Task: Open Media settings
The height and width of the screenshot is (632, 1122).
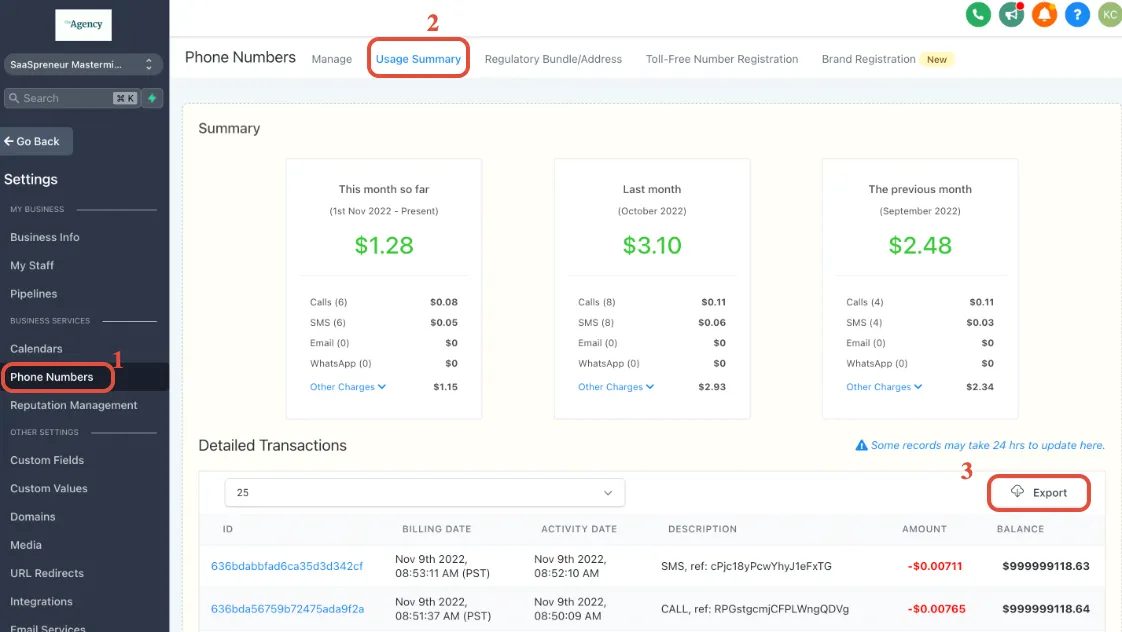Action: coord(26,545)
